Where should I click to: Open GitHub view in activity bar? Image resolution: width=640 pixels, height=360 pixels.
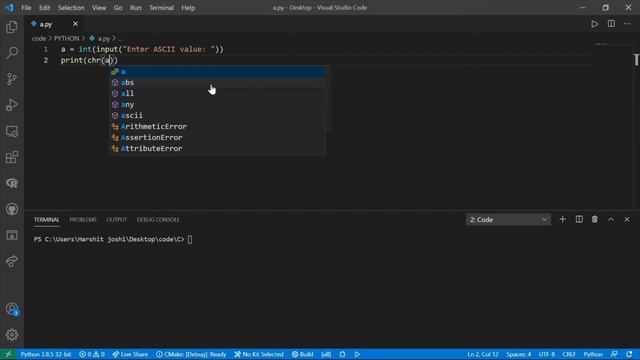point(12,209)
